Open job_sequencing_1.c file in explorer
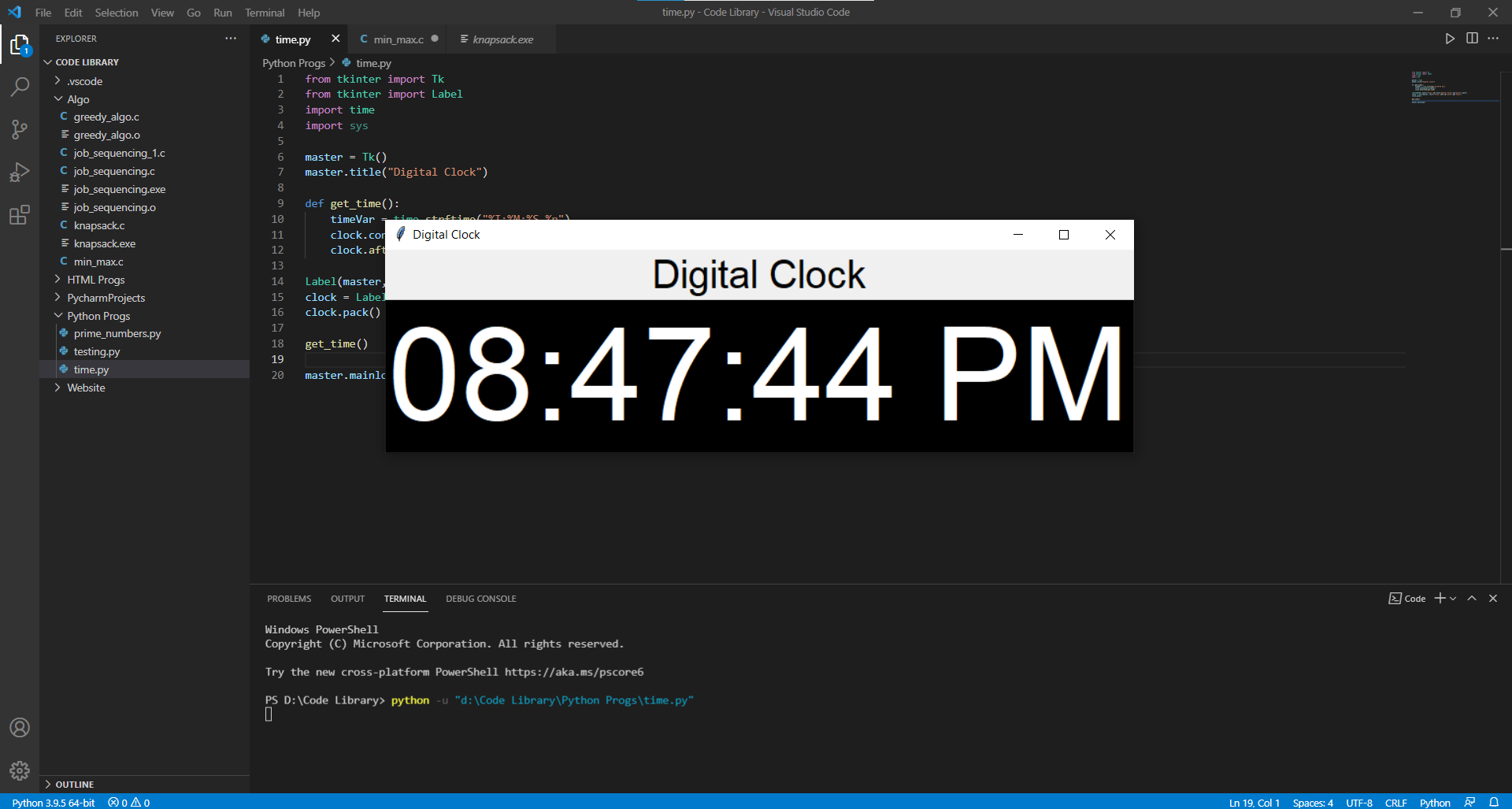Image resolution: width=1512 pixels, height=809 pixels. [x=145, y=153]
